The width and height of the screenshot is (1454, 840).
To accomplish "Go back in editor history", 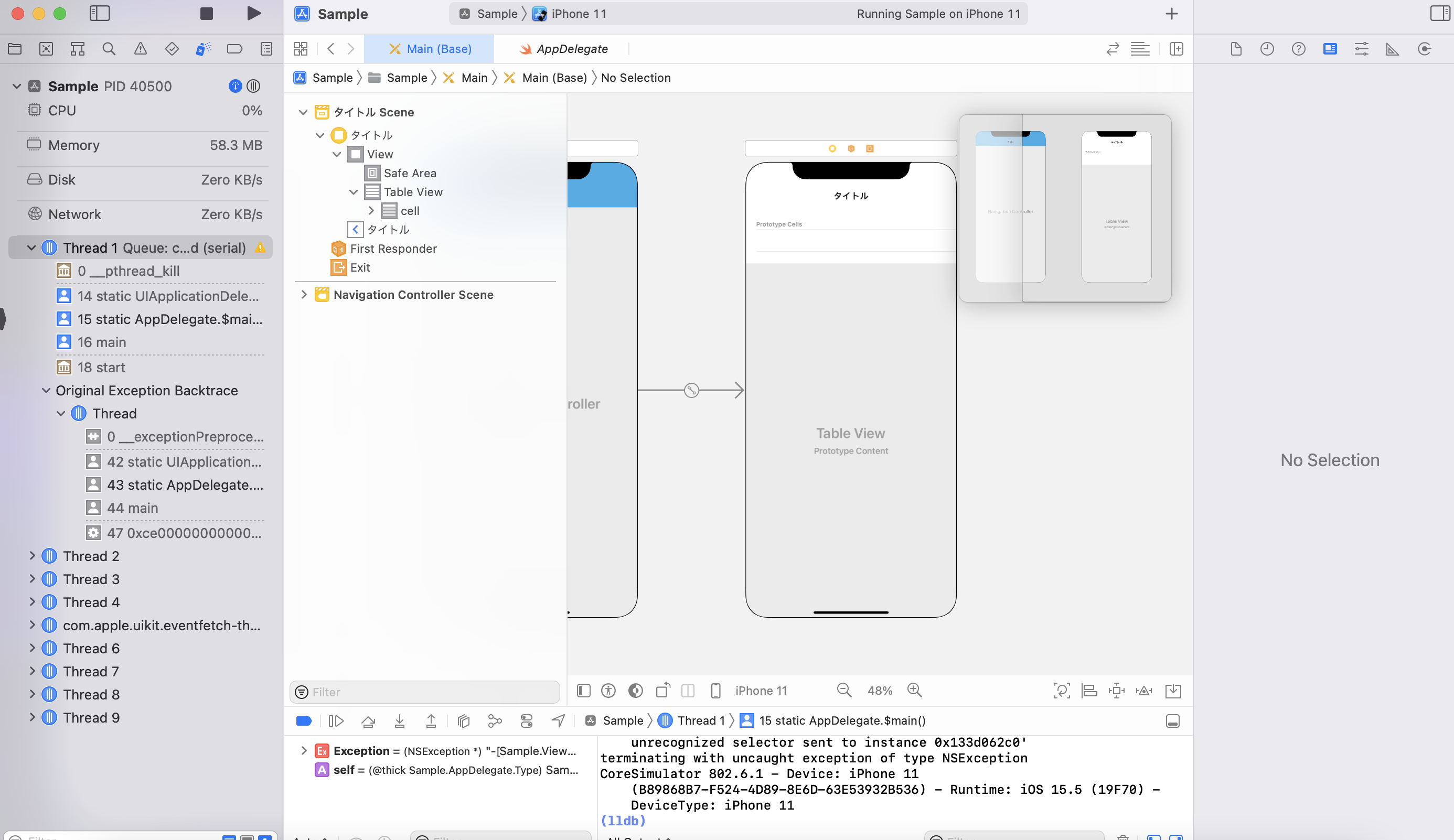I will tap(330, 49).
